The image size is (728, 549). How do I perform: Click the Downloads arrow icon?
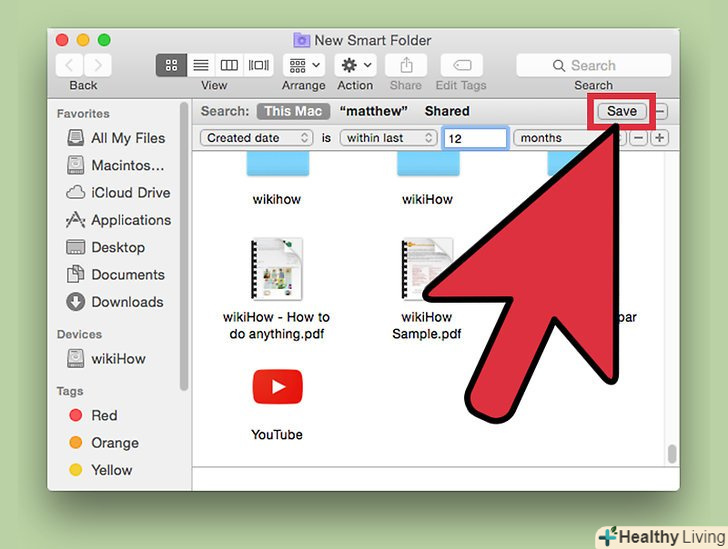(76, 302)
